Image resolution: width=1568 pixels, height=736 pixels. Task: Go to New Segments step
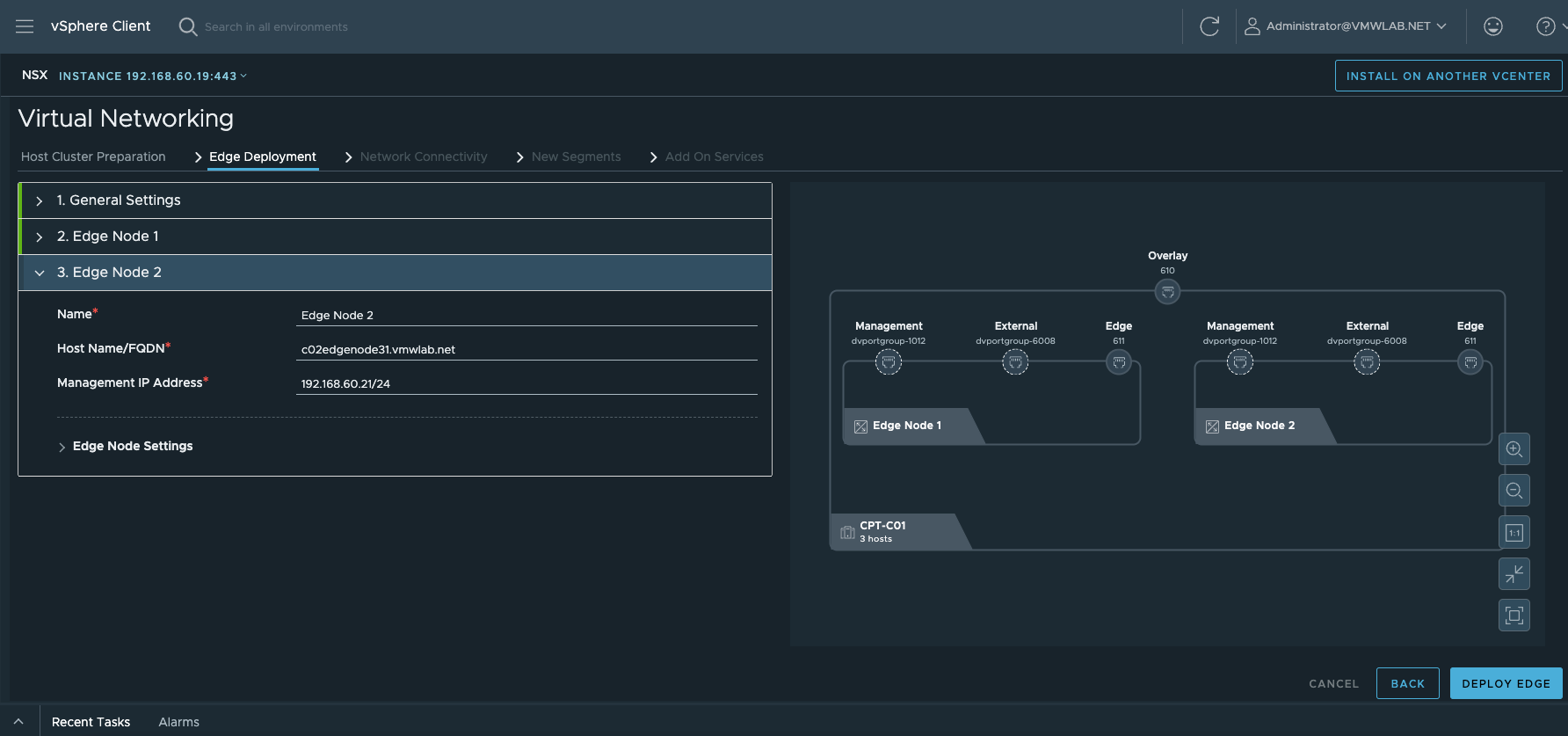[x=577, y=157]
